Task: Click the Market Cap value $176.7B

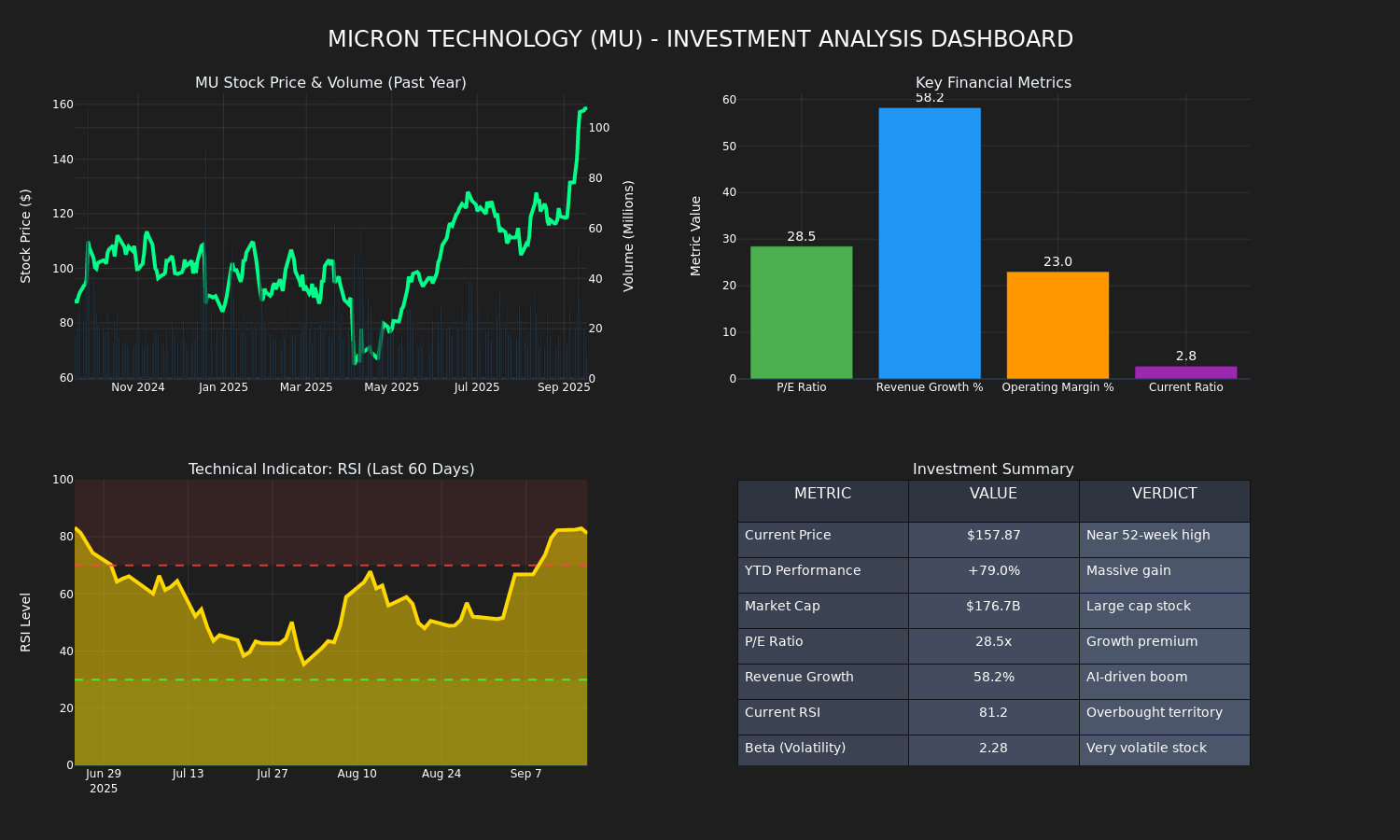Action: point(993,607)
